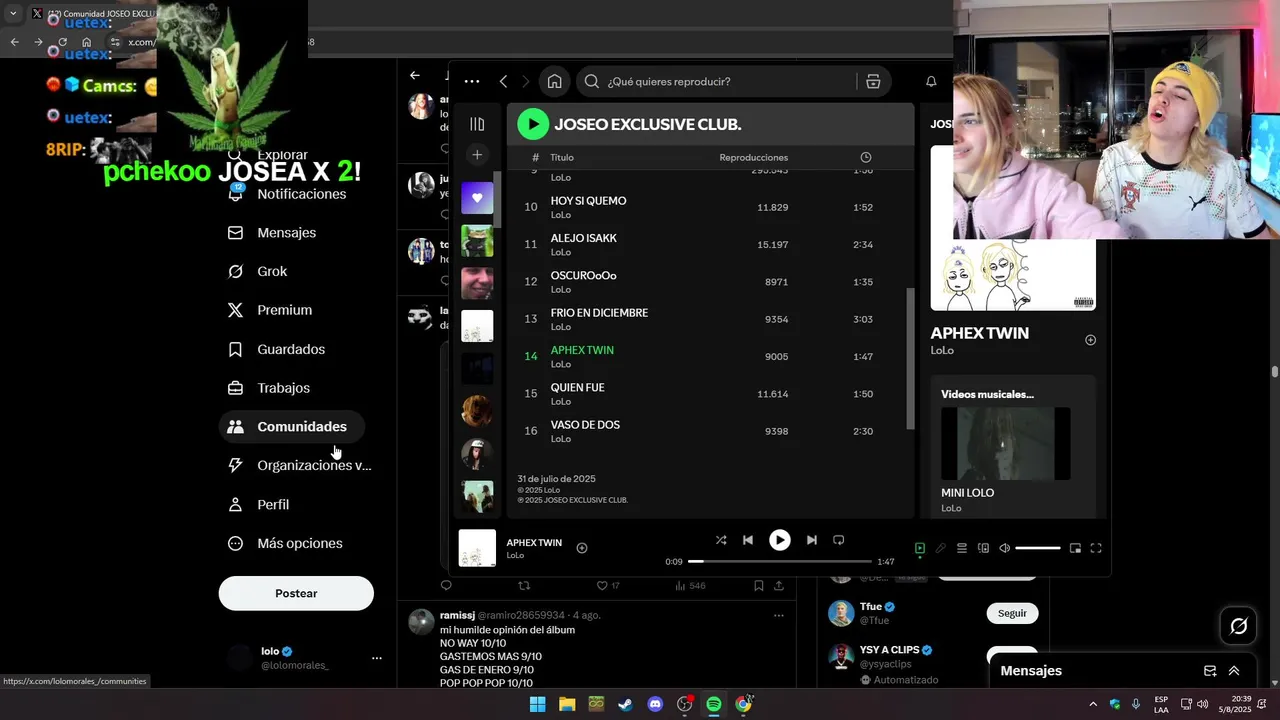Click the song progress bar
This screenshot has height=720, width=1280.
pos(779,561)
